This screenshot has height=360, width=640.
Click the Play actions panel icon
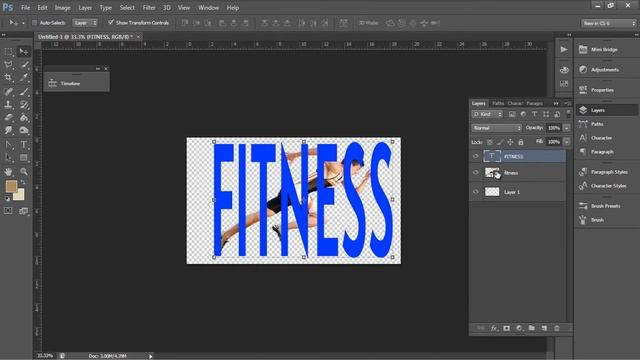tap(564, 49)
